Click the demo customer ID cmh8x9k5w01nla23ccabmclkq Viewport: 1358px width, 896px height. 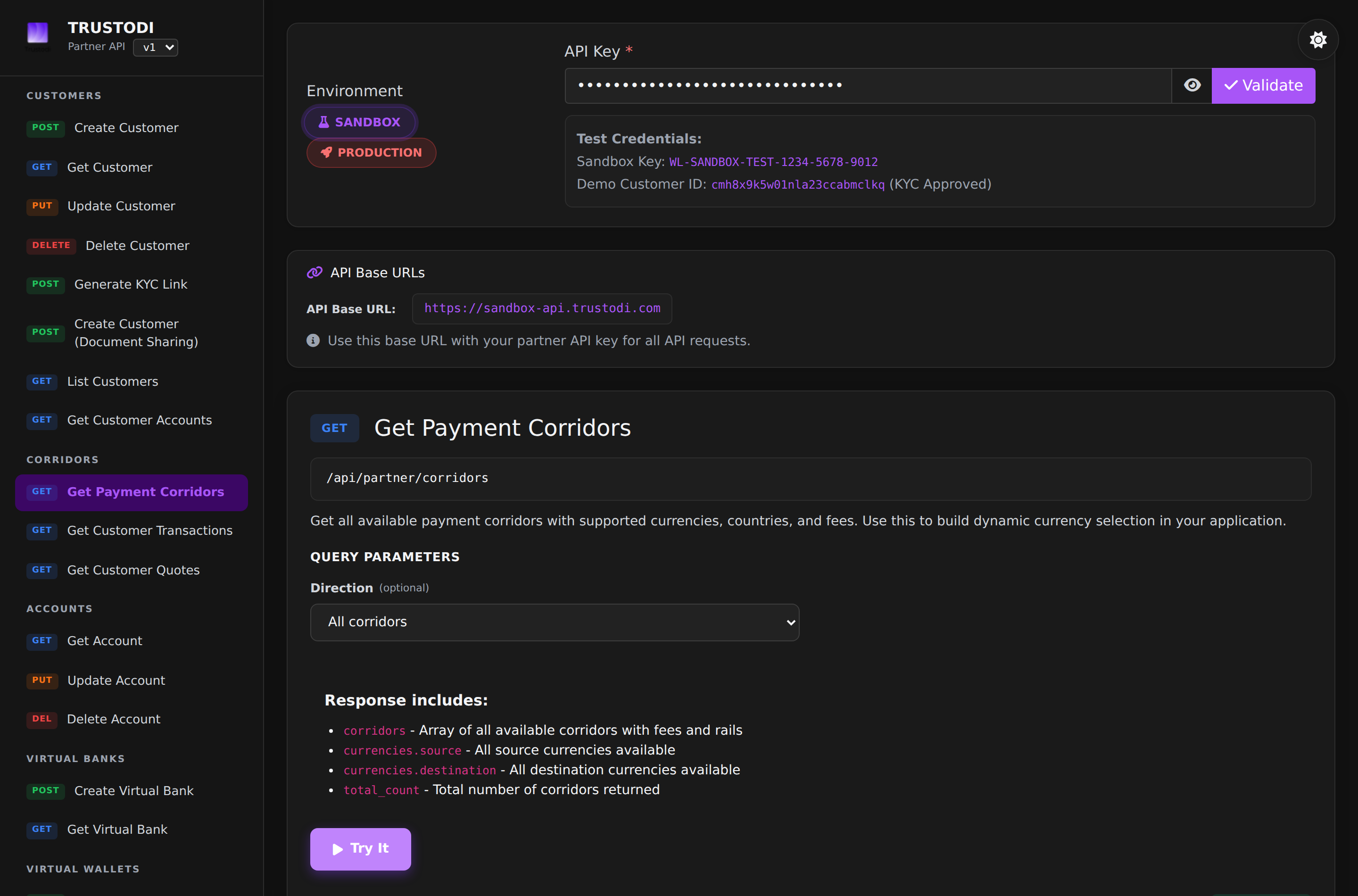797,184
